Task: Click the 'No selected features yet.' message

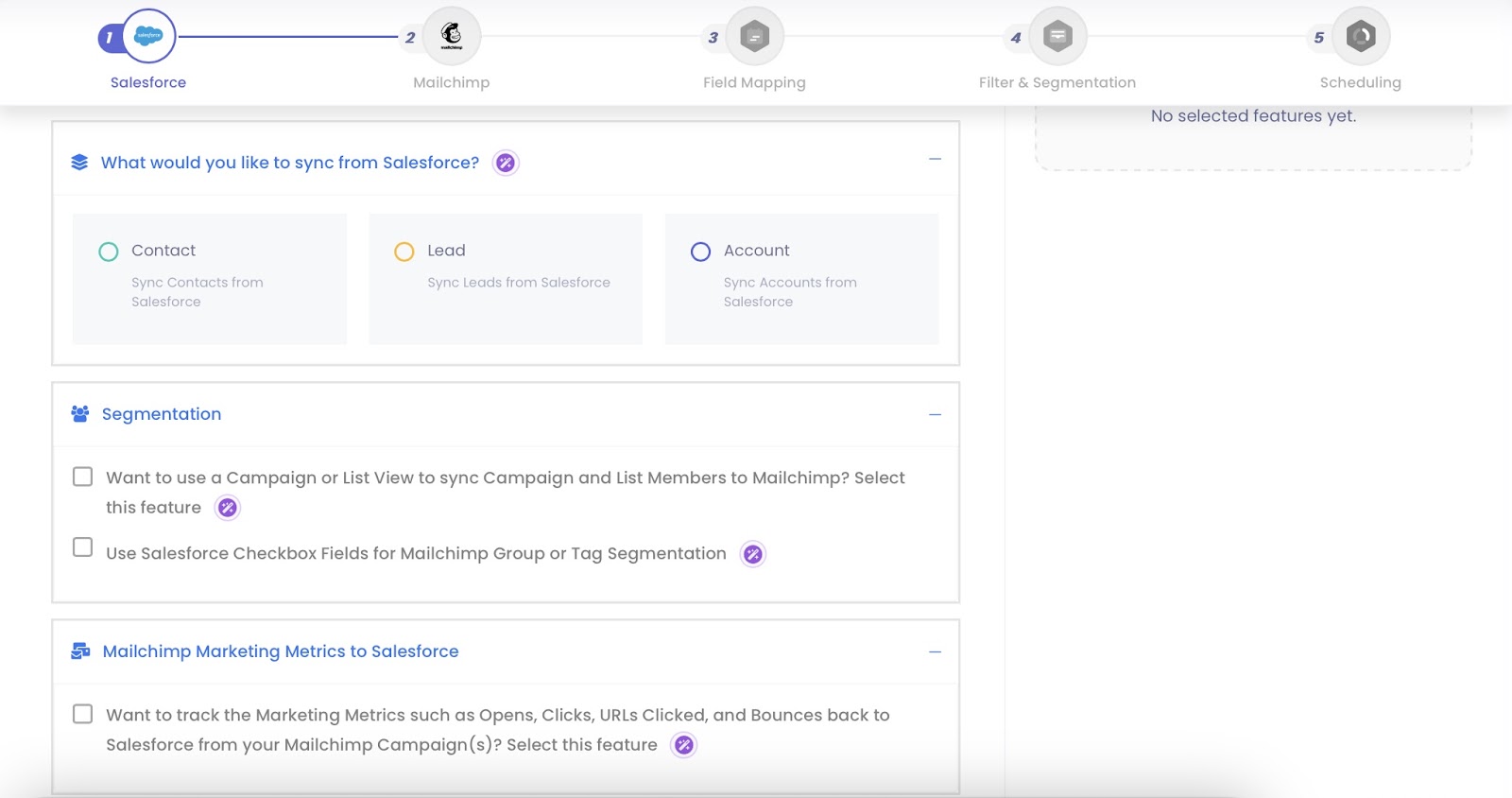Action: click(1253, 116)
